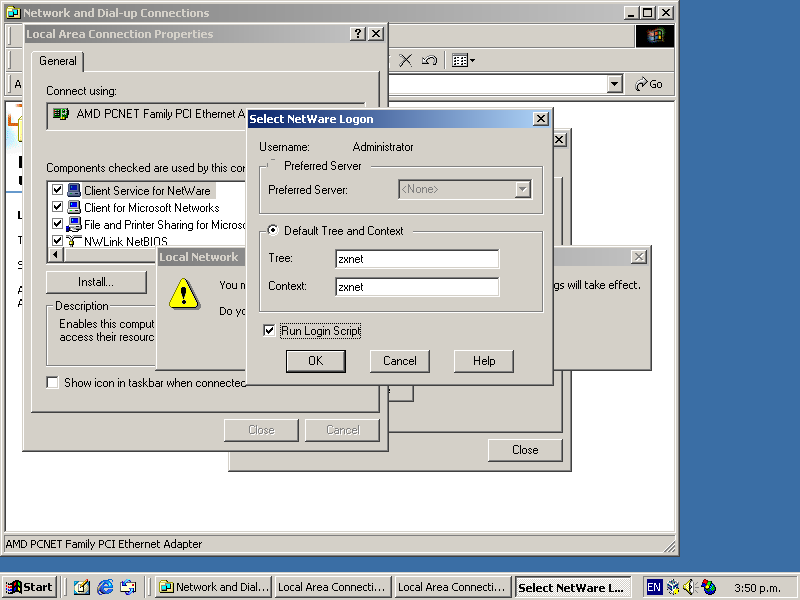Click the components list left scroll arrow
This screenshot has width=800, height=600.
coord(55,254)
